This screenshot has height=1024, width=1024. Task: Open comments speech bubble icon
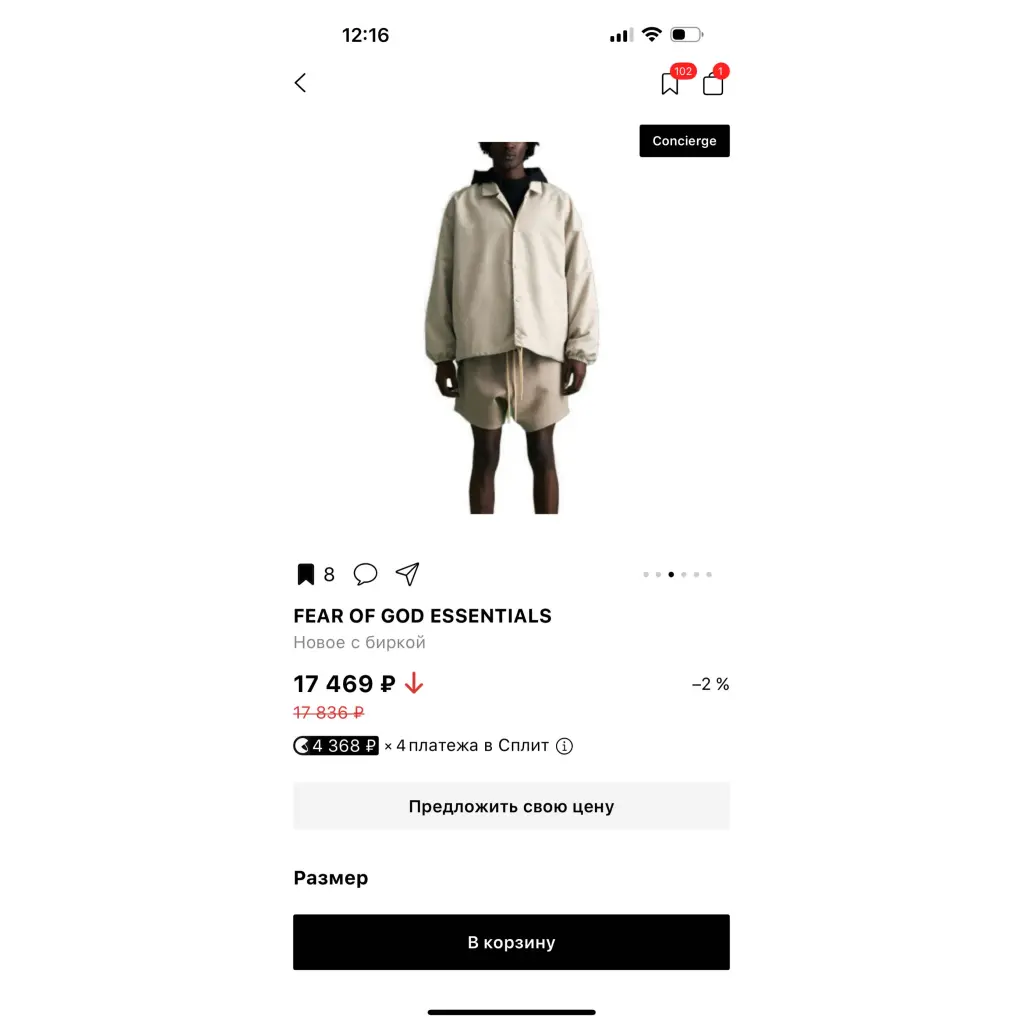pos(365,574)
